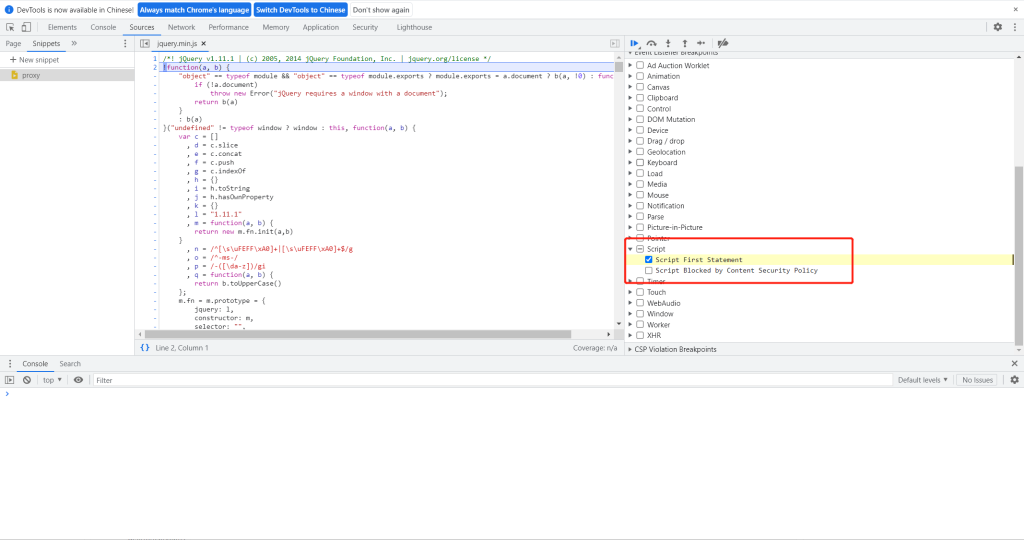Open DevTools settings gear
The height and width of the screenshot is (540, 1024).
[997, 27]
